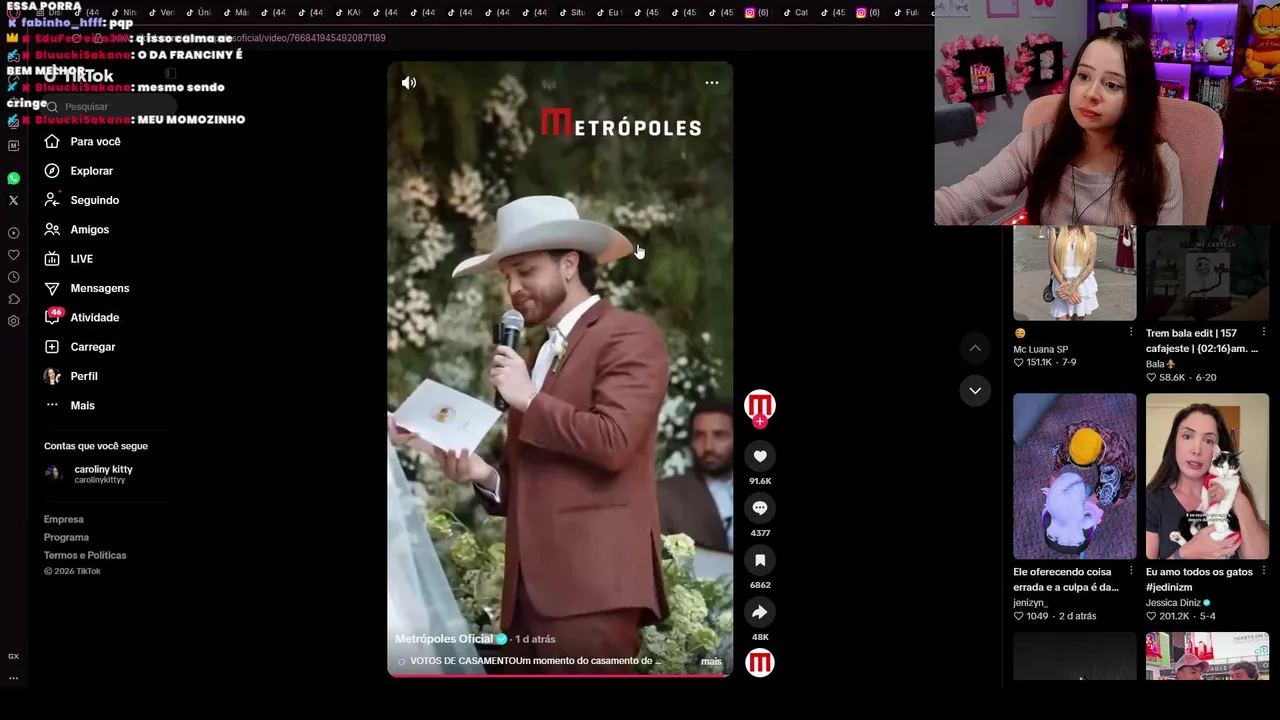Open WhatsApp in the browser sidebar

[x=13, y=179]
